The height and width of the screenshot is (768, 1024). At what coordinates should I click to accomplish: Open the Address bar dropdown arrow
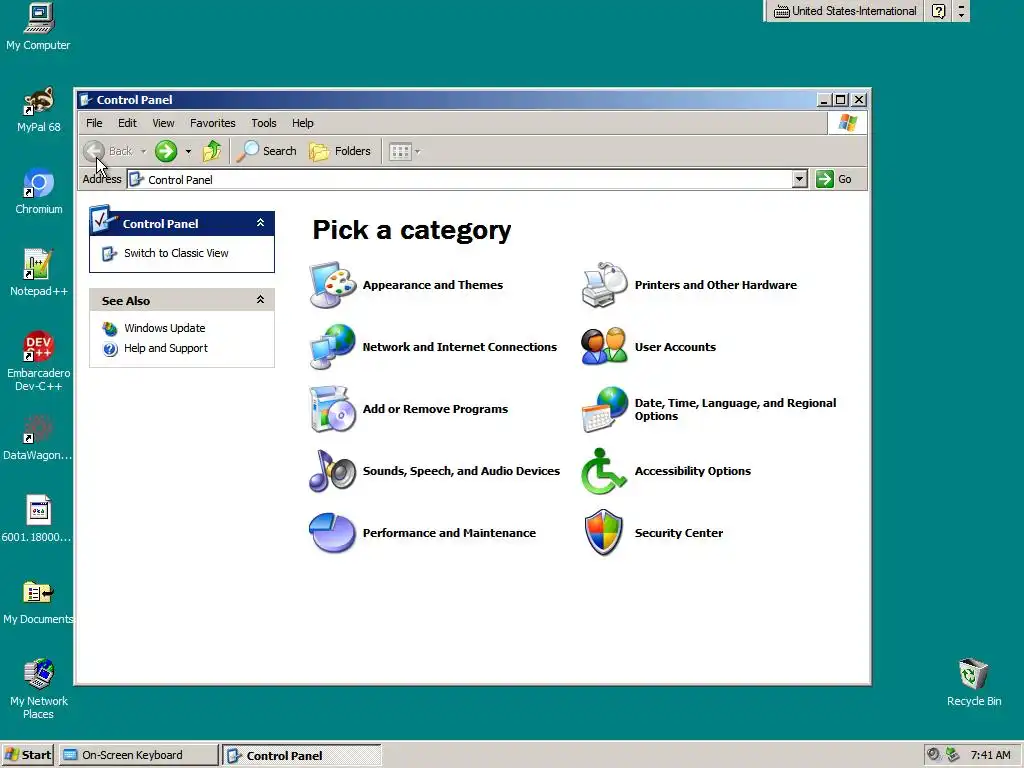point(799,179)
